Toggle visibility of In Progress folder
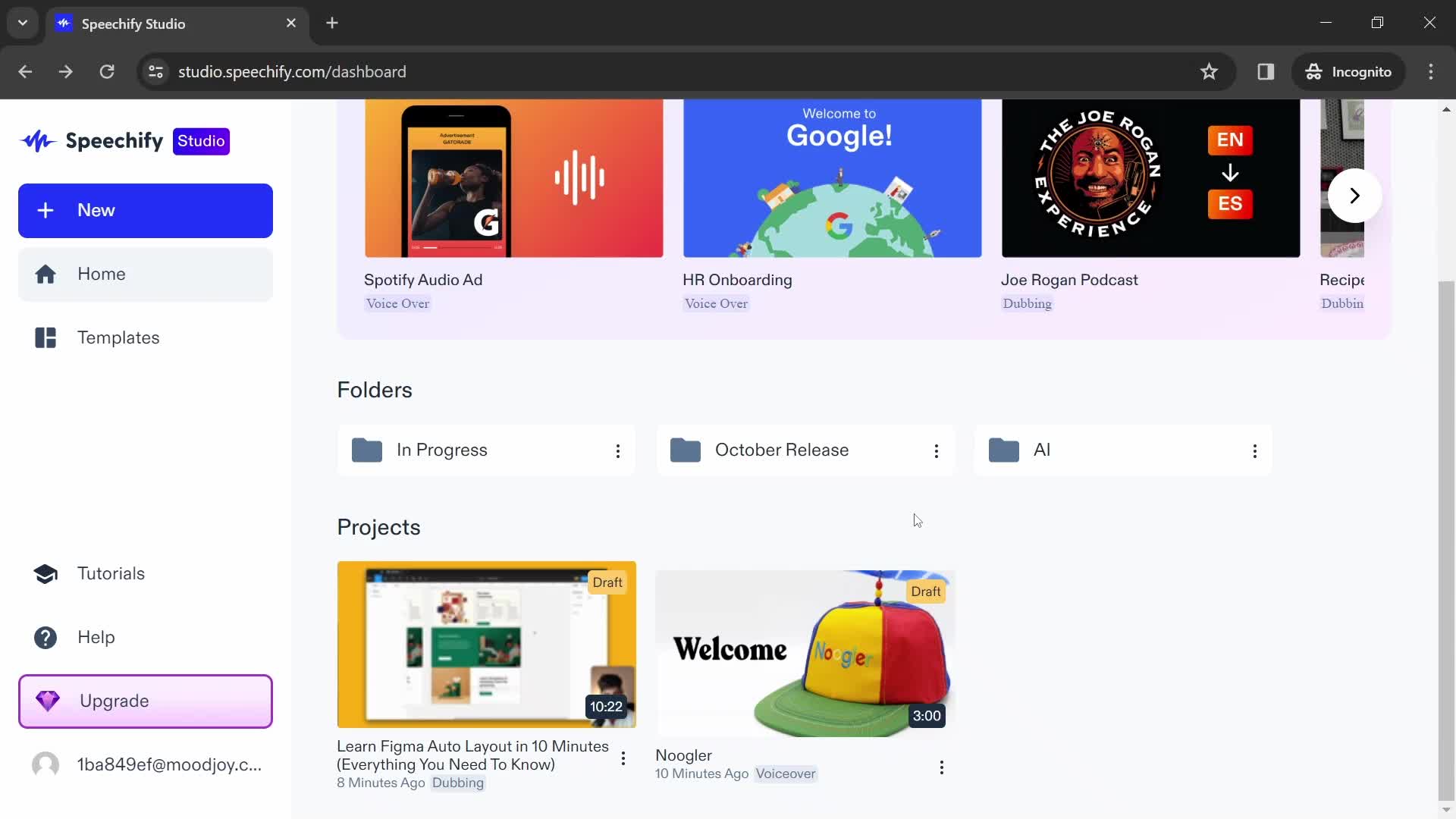Viewport: 1456px width, 819px height. tap(618, 450)
